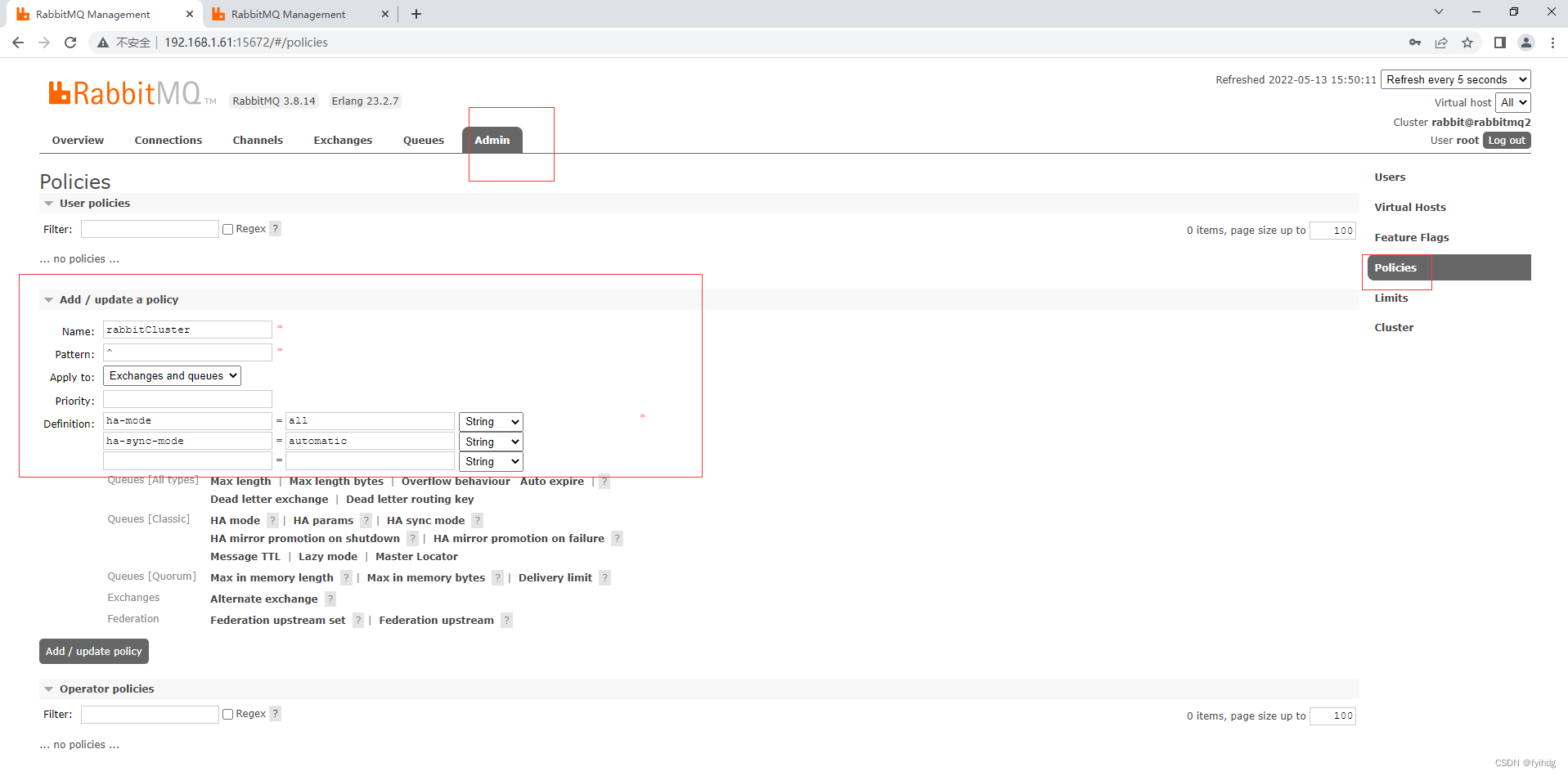The image size is (1568, 776).
Task: Open Users in admin sidebar
Action: click(1390, 177)
